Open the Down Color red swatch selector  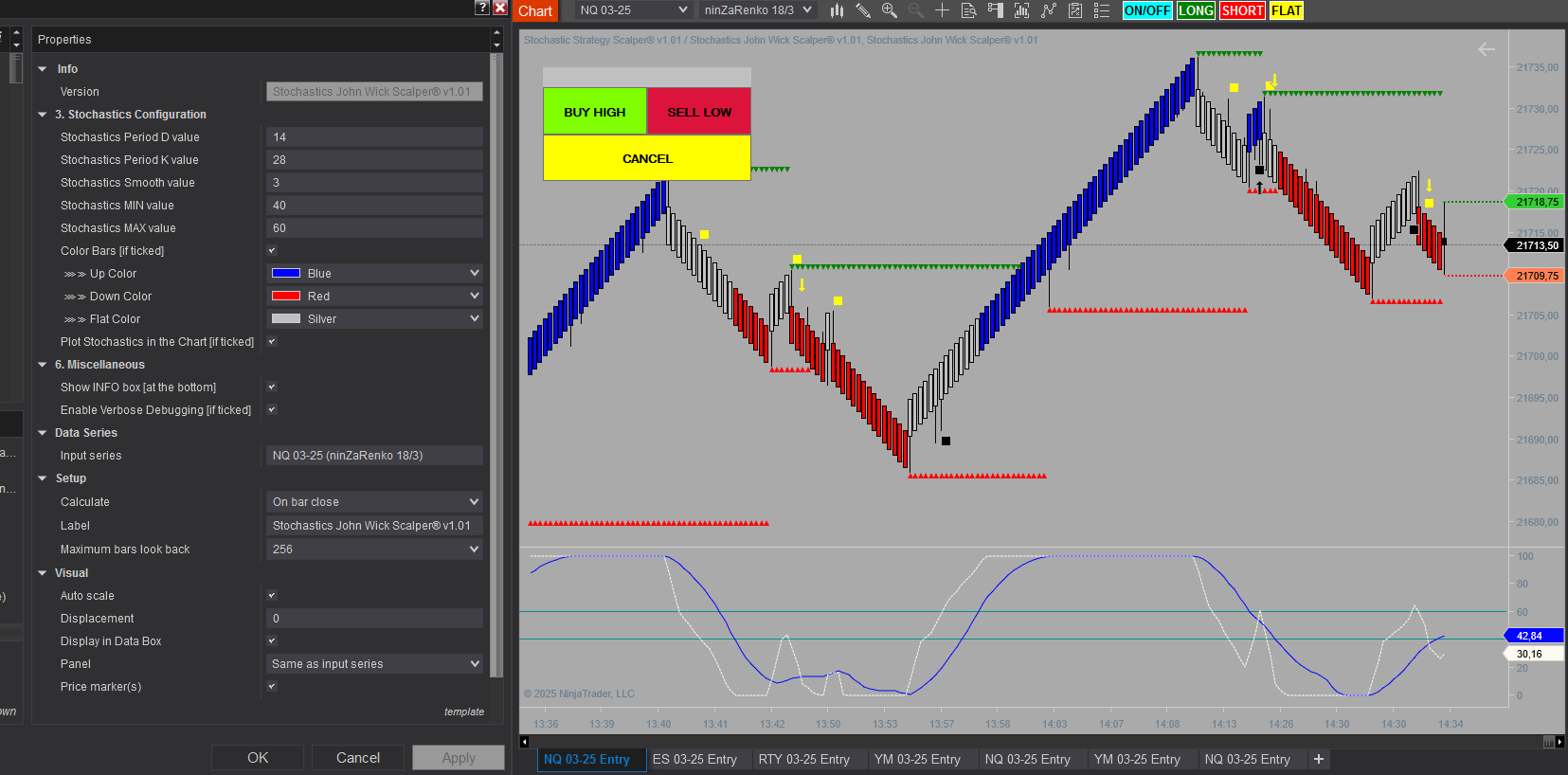374,297
